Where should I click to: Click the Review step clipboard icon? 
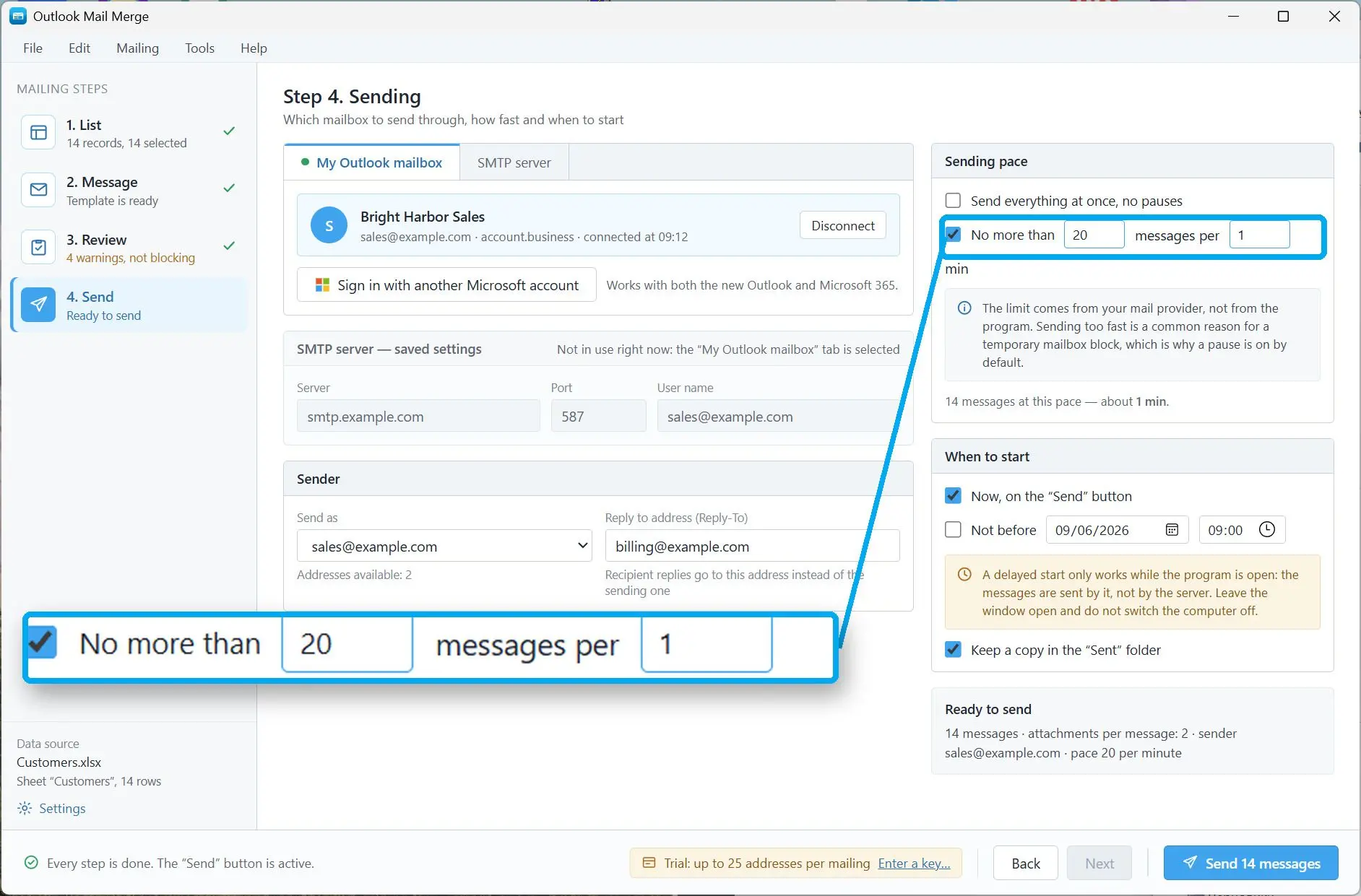pyautogui.click(x=38, y=248)
